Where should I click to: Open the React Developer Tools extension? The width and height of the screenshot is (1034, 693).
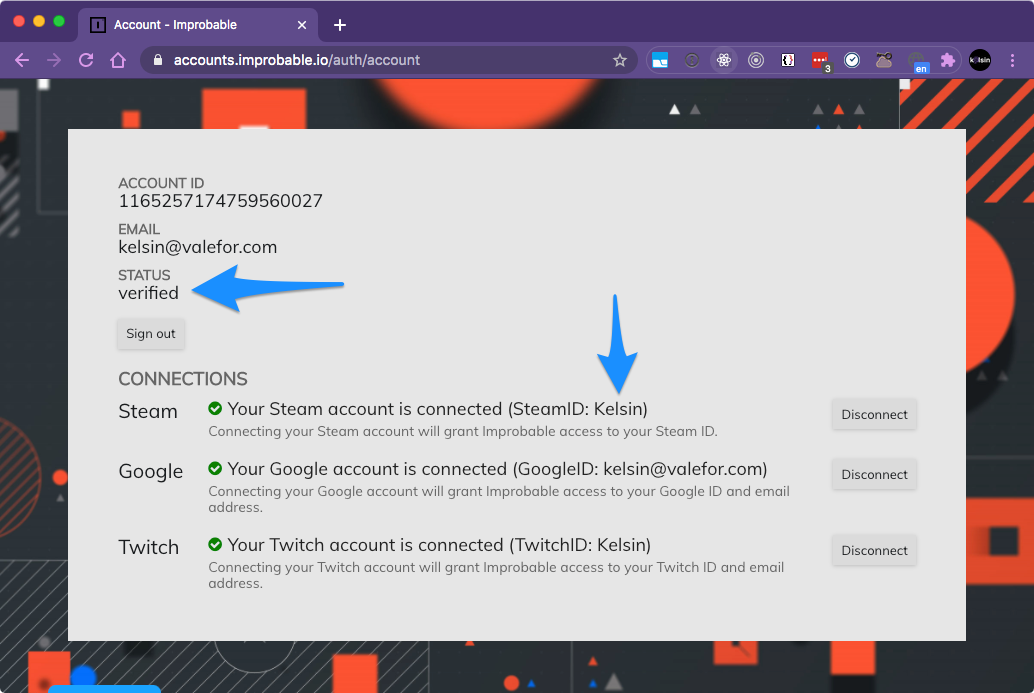click(723, 60)
